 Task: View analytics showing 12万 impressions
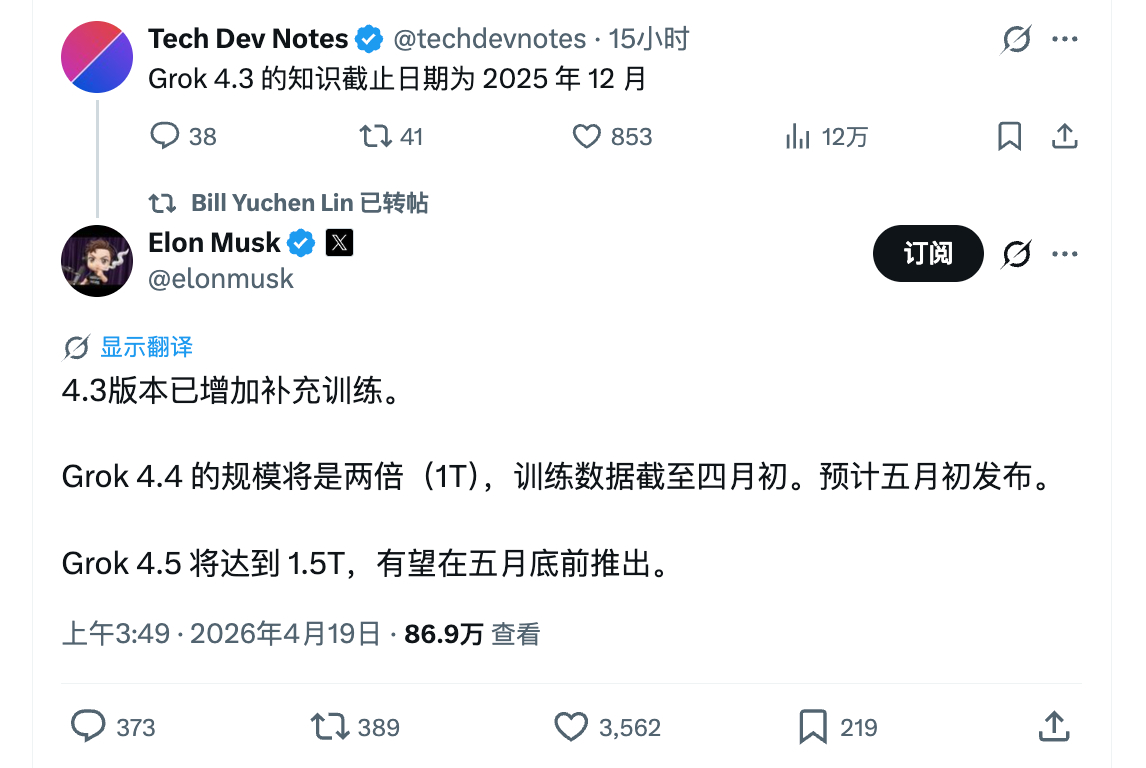(x=798, y=136)
